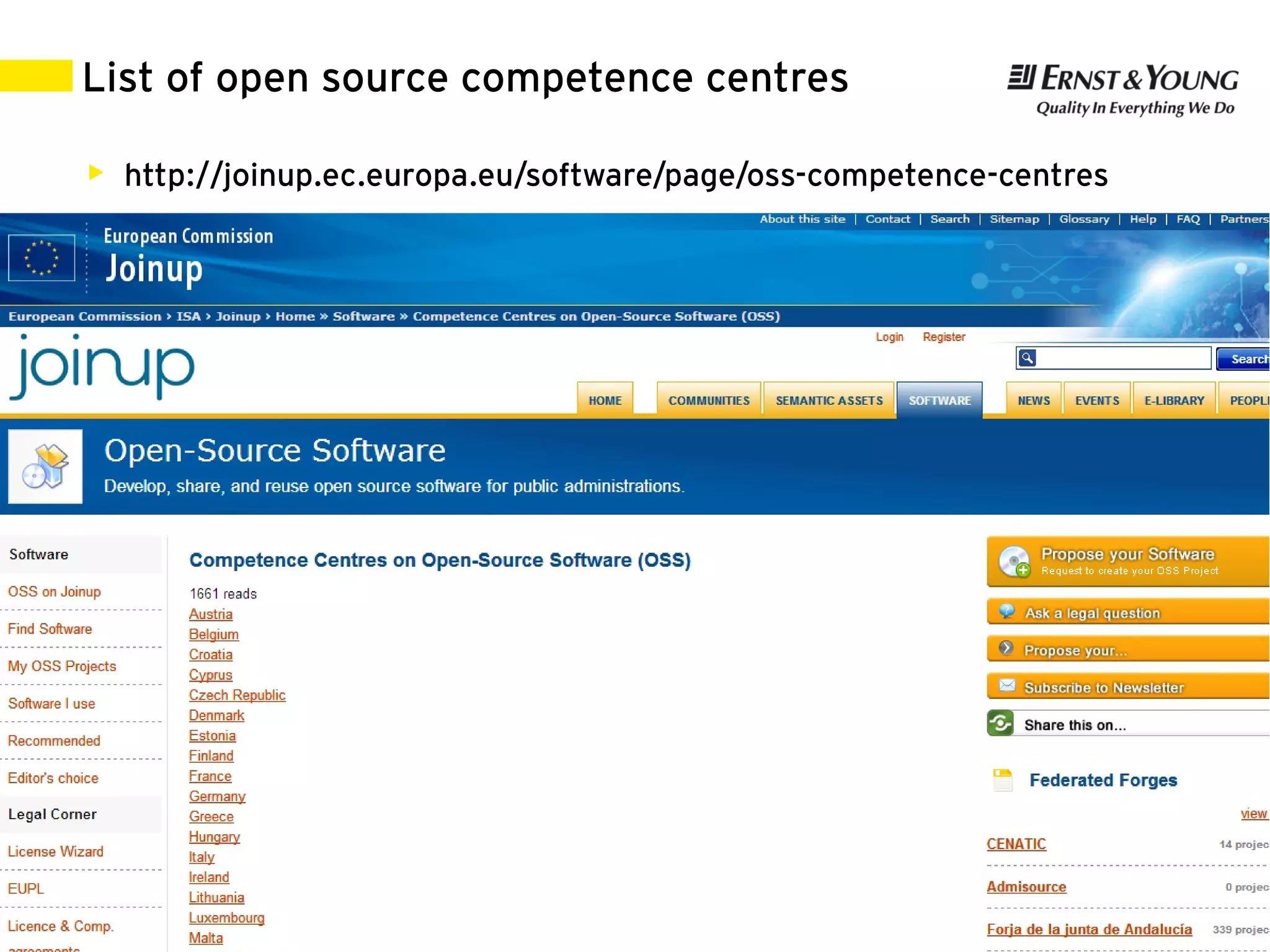Click the Register link
Image resolution: width=1270 pixels, height=952 pixels.
(x=944, y=337)
